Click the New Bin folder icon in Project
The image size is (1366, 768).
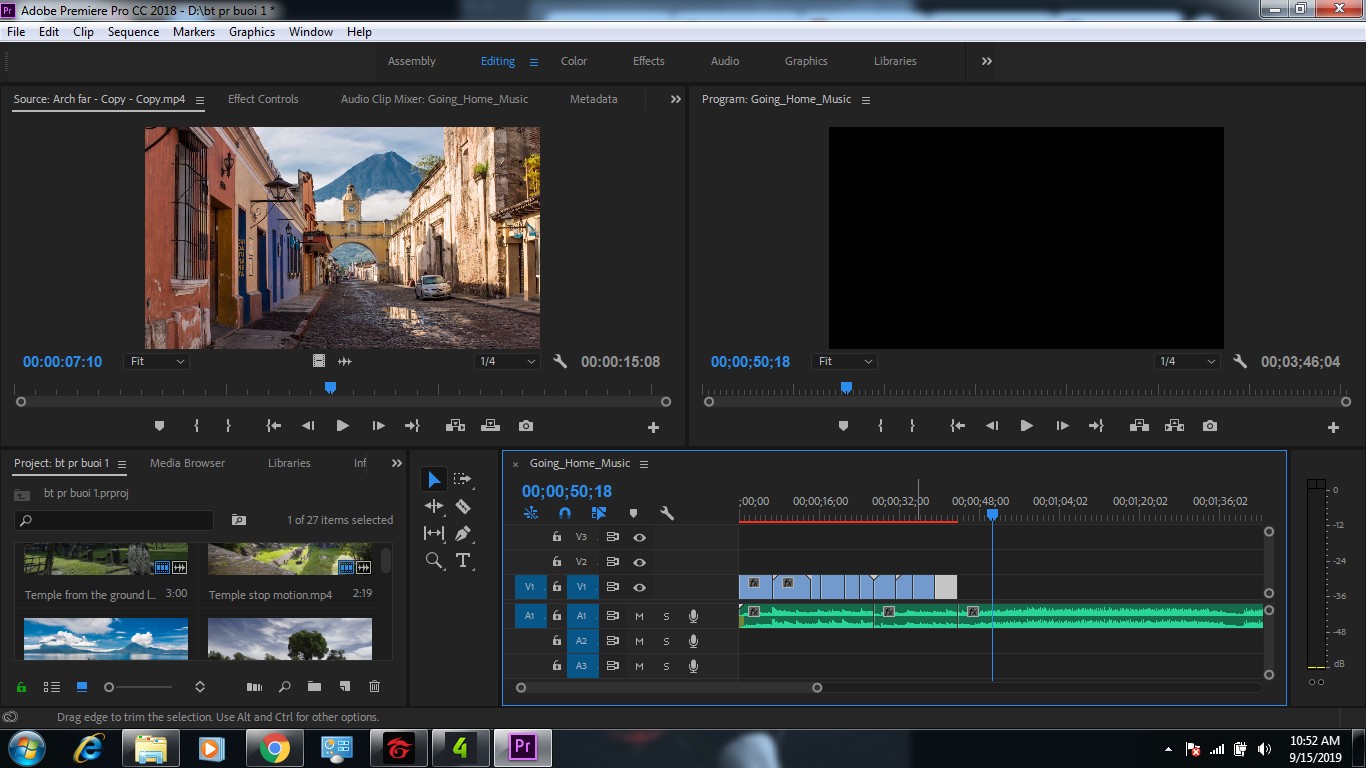(x=314, y=687)
